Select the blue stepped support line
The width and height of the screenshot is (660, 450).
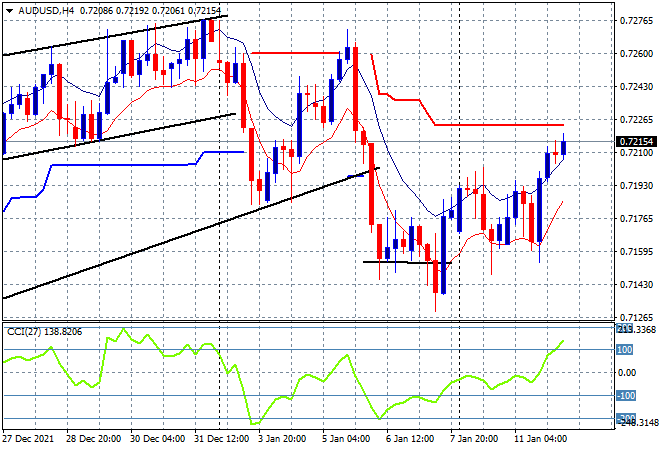(x=124, y=165)
